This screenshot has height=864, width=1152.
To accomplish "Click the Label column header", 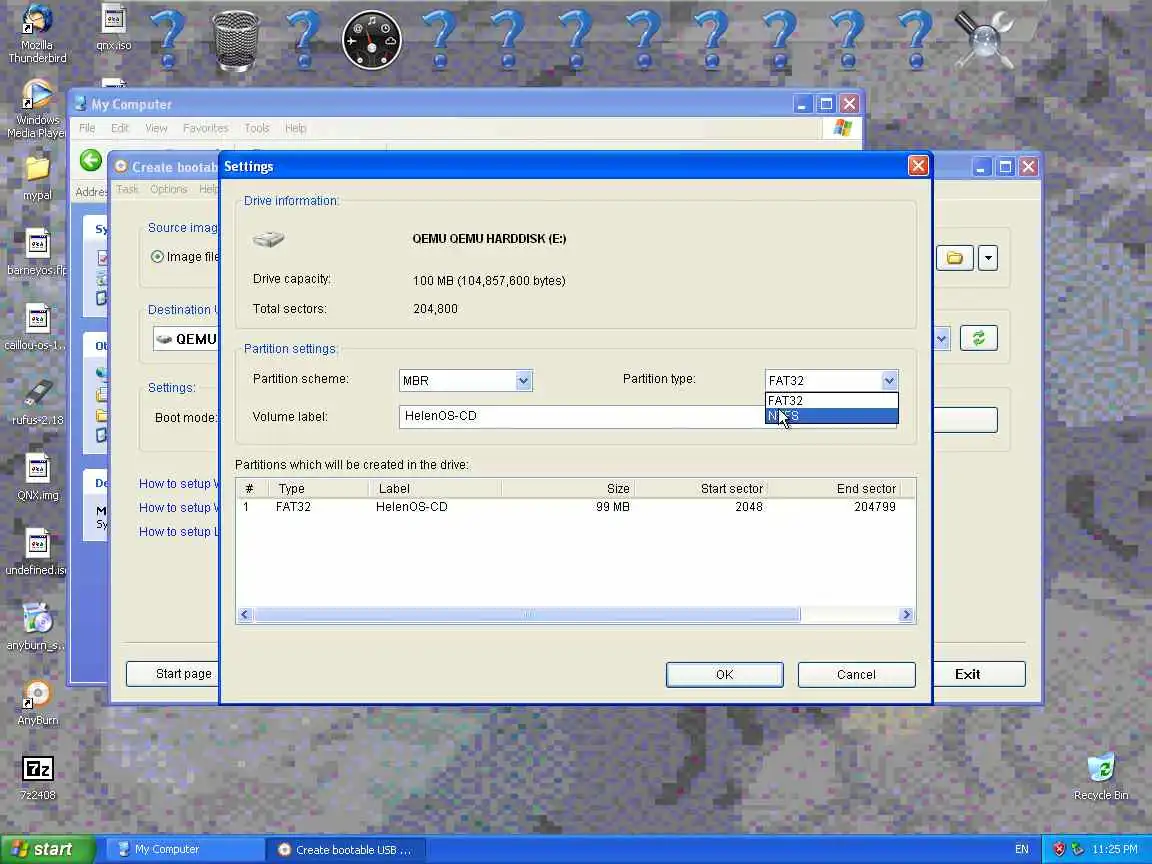I will point(435,489).
